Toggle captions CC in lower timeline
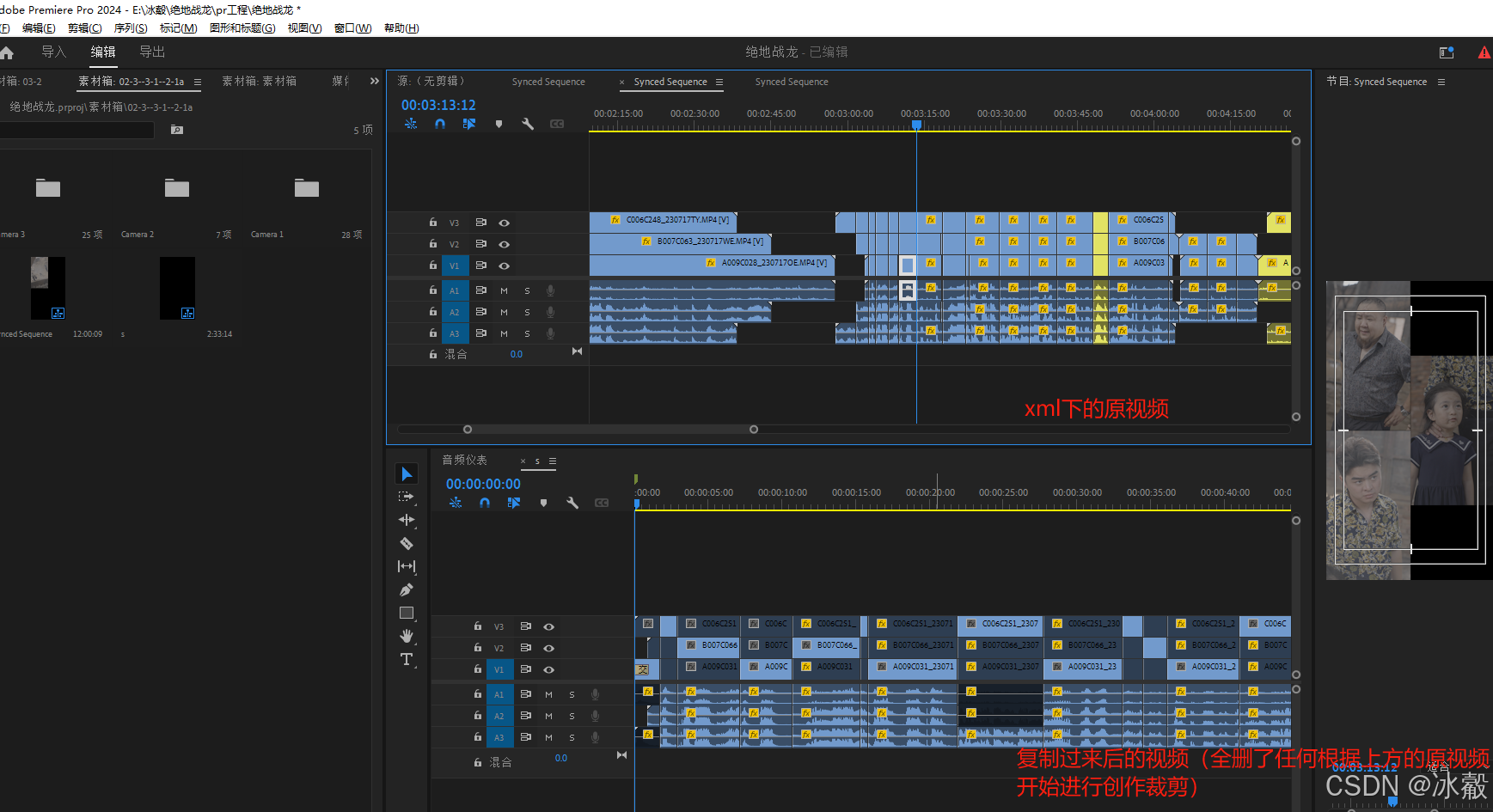The height and width of the screenshot is (812, 1493). click(602, 503)
